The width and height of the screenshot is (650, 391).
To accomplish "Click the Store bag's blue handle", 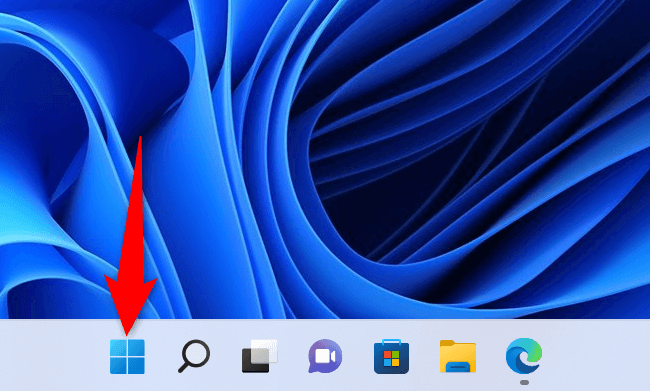I will click(x=391, y=342).
